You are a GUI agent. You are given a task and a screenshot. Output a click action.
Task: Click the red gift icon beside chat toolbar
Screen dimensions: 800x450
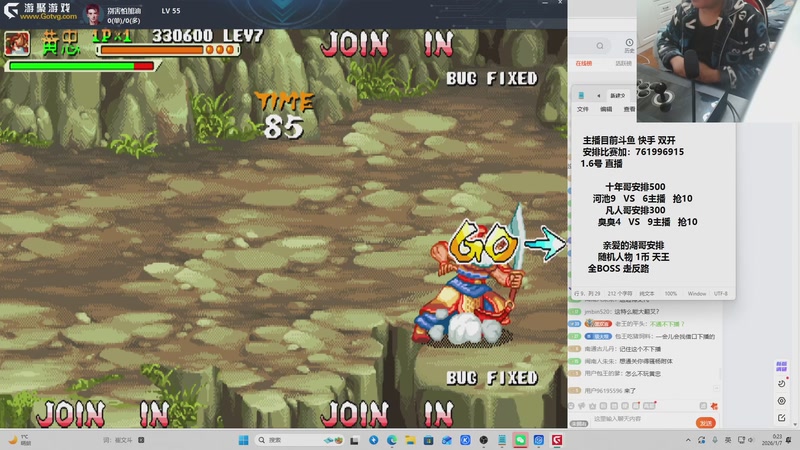[x=714, y=406]
